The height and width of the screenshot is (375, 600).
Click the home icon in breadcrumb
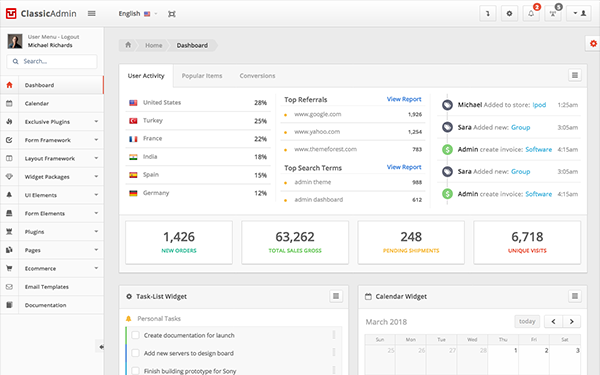pos(128,45)
